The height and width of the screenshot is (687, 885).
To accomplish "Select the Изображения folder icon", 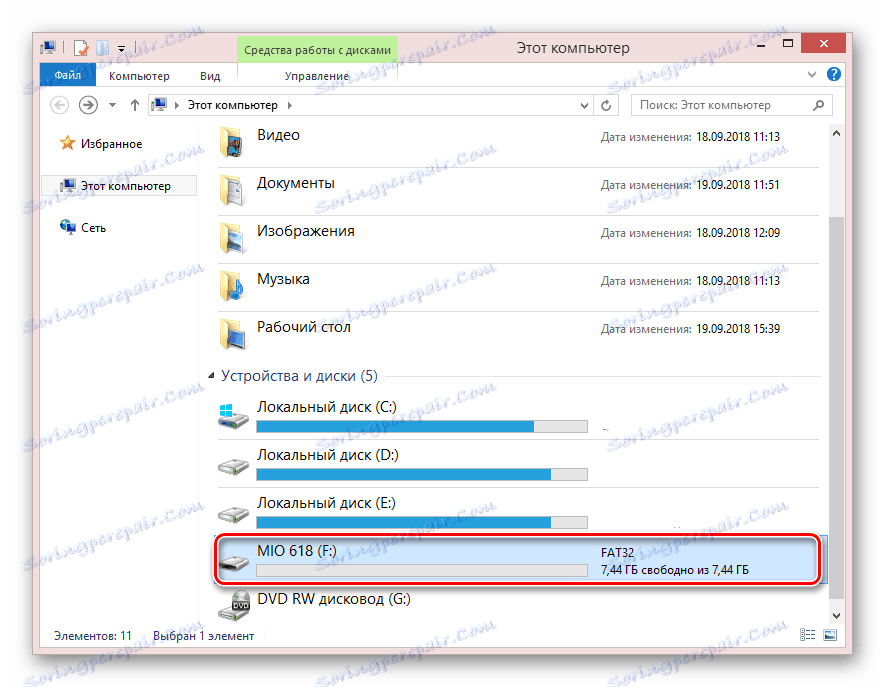I will [x=233, y=238].
